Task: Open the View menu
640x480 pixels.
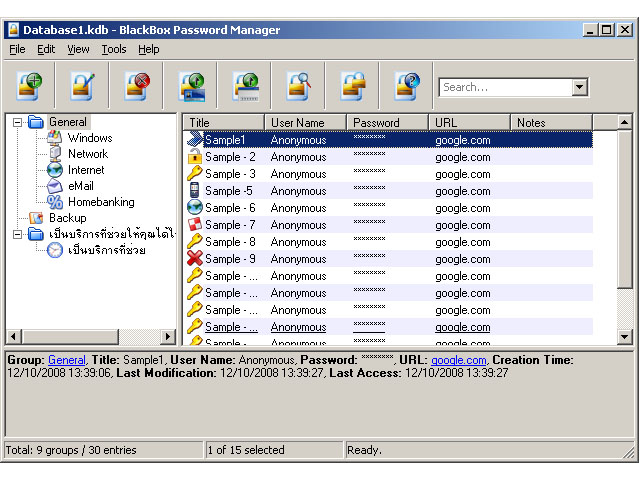Action: [x=78, y=49]
